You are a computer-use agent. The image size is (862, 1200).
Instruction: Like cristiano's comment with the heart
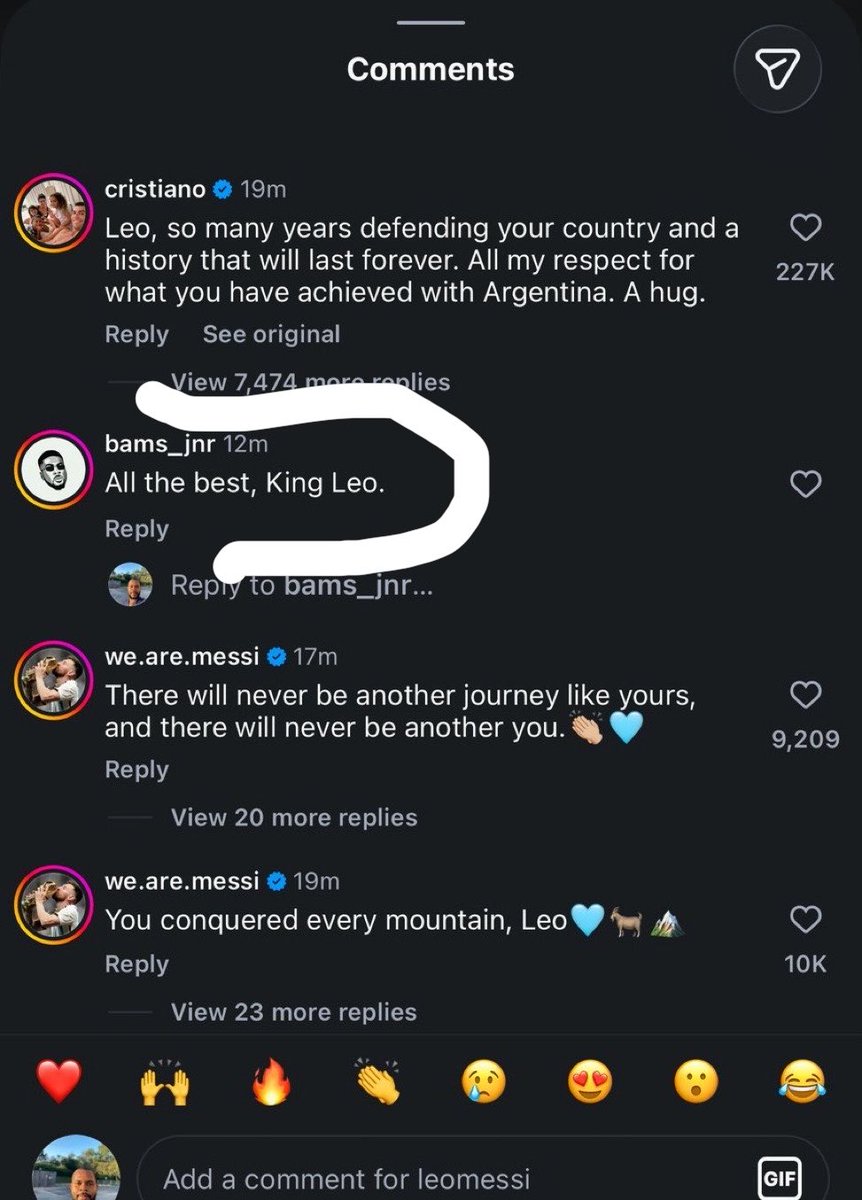coord(806,228)
